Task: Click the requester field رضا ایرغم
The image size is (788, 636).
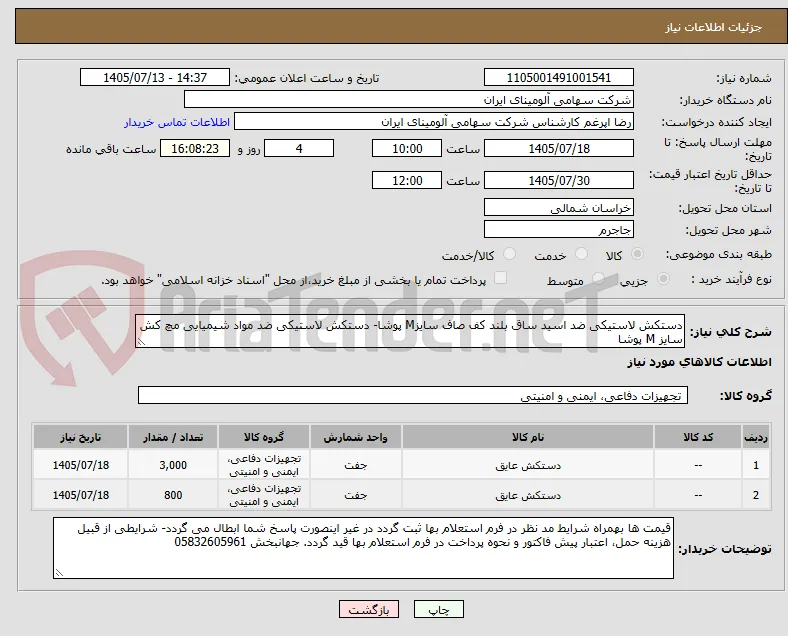Action: point(434,122)
